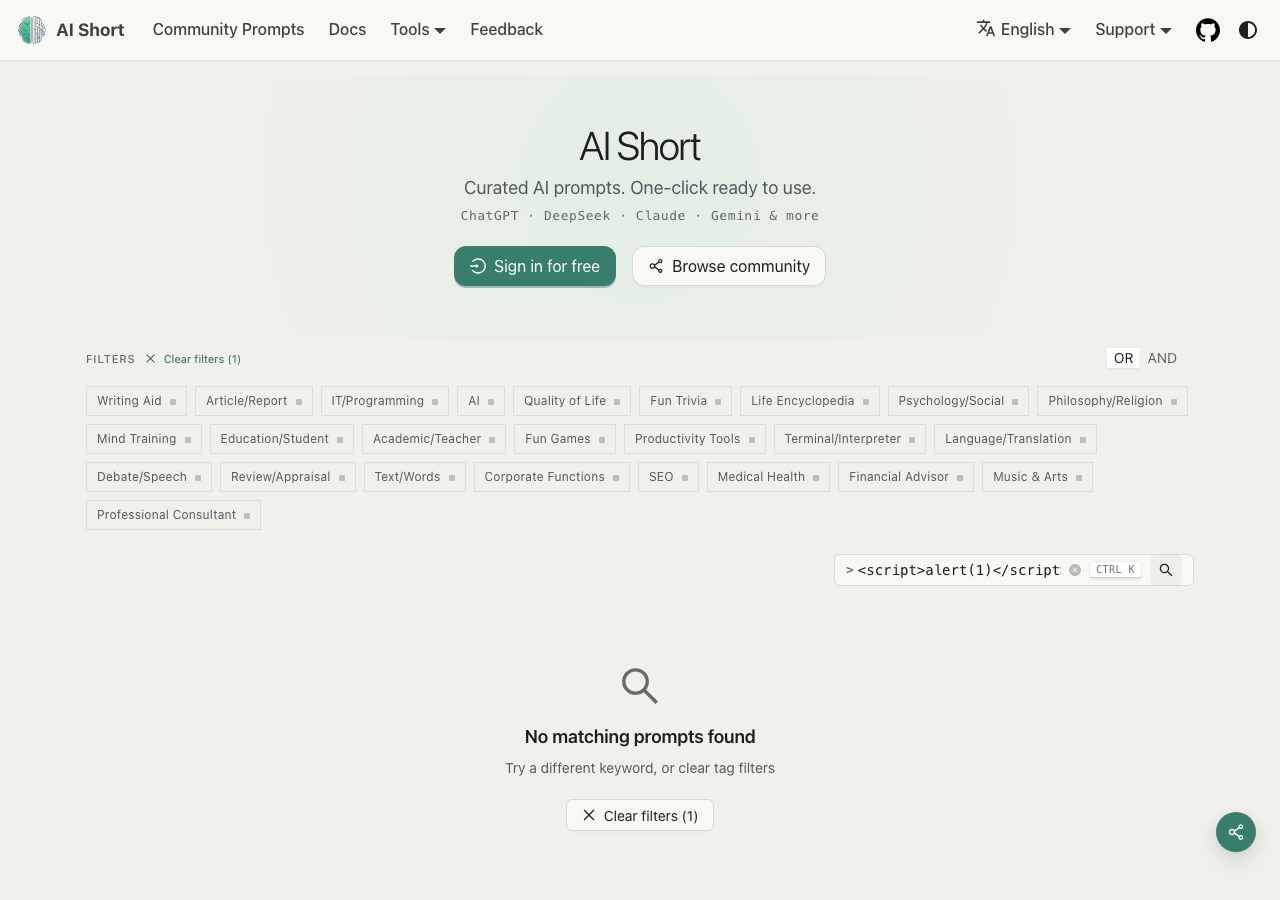Viewport: 1280px width, 900px height.
Task: Select the Productivity Tools tag
Action: [x=695, y=439]
